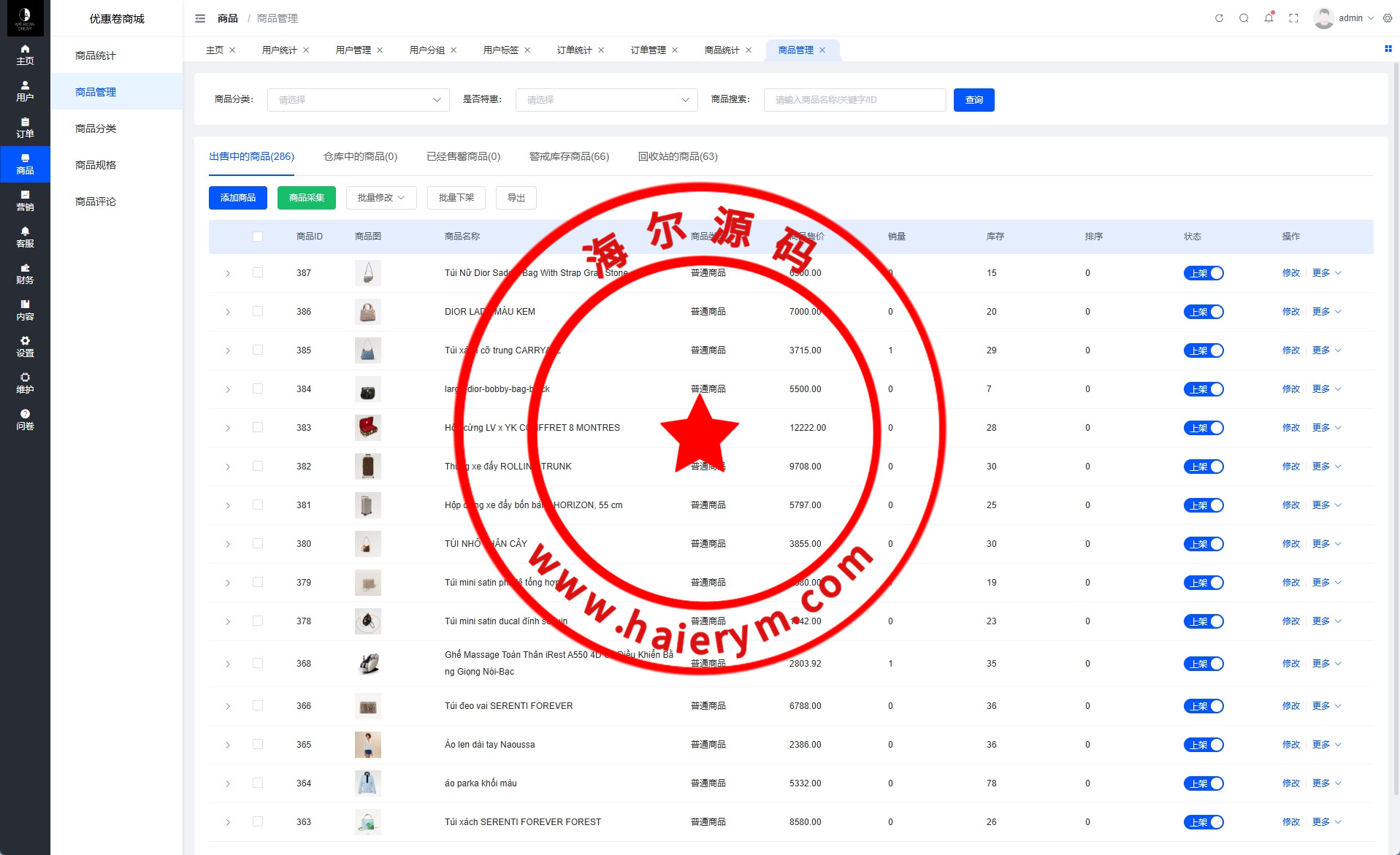Collapse sidebar with hamburger menu icon
1400x855 pixels.
pyautogui.click(x=200, y=18)
